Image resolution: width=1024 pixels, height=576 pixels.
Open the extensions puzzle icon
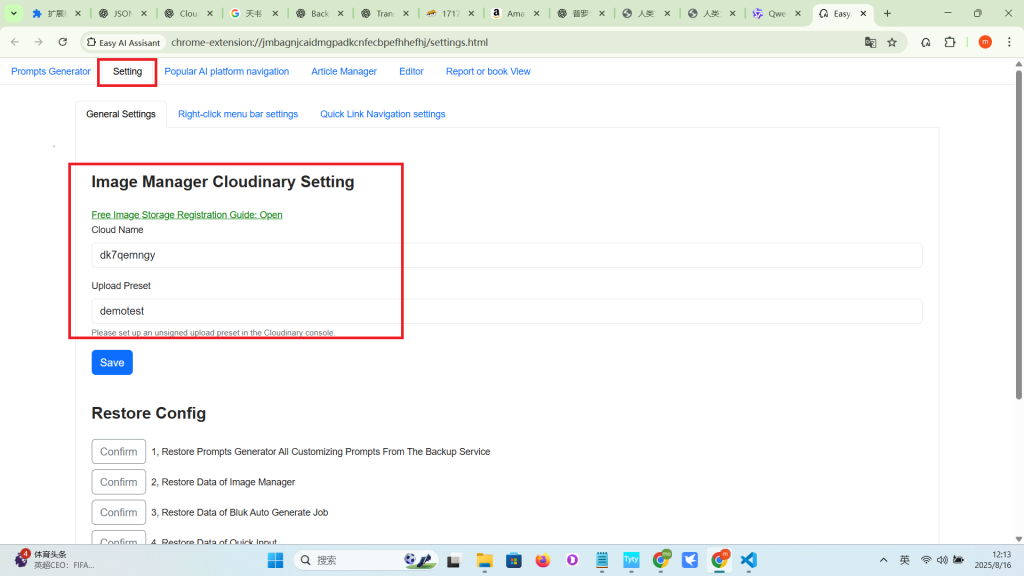[950, 42]
